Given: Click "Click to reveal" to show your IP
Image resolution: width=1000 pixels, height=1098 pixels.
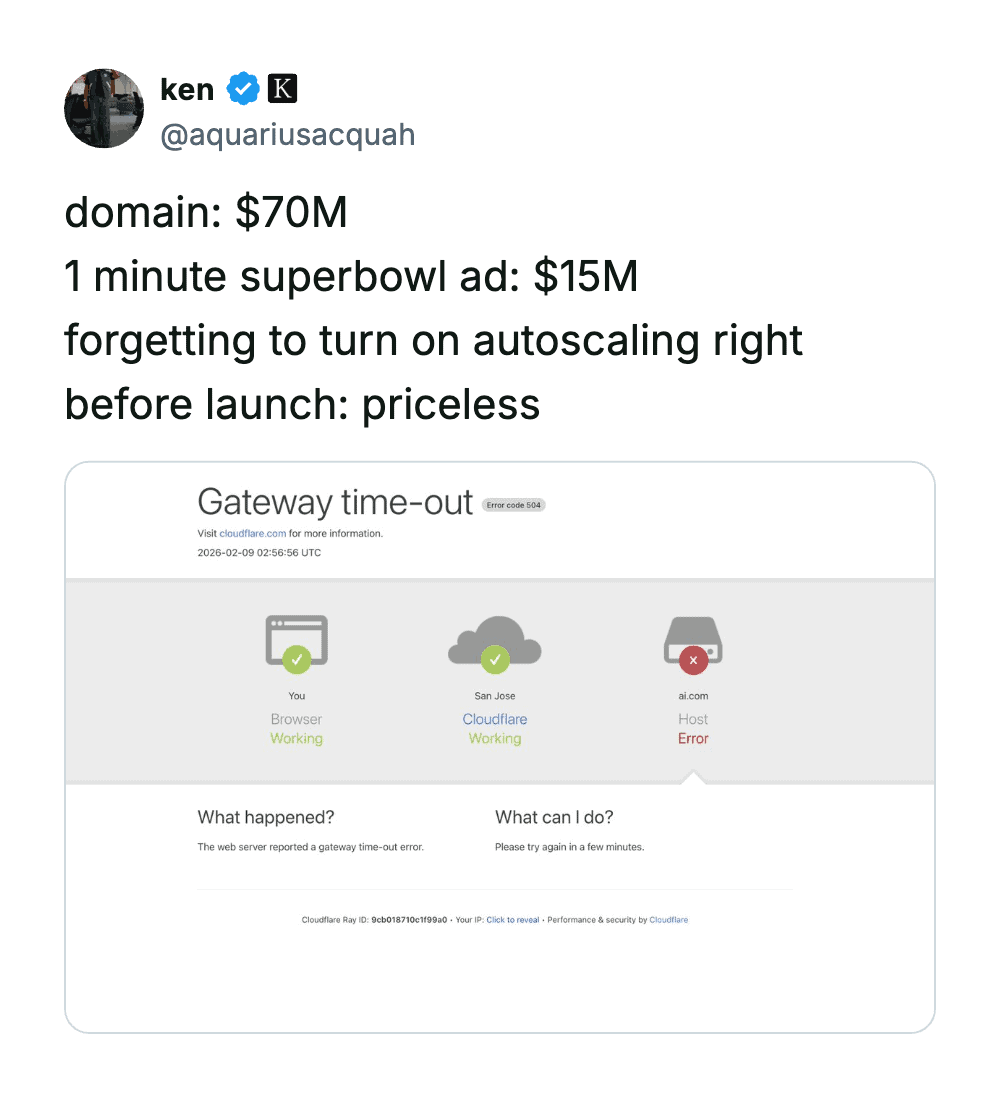Looking at the screenshot, I should [513, 920].
